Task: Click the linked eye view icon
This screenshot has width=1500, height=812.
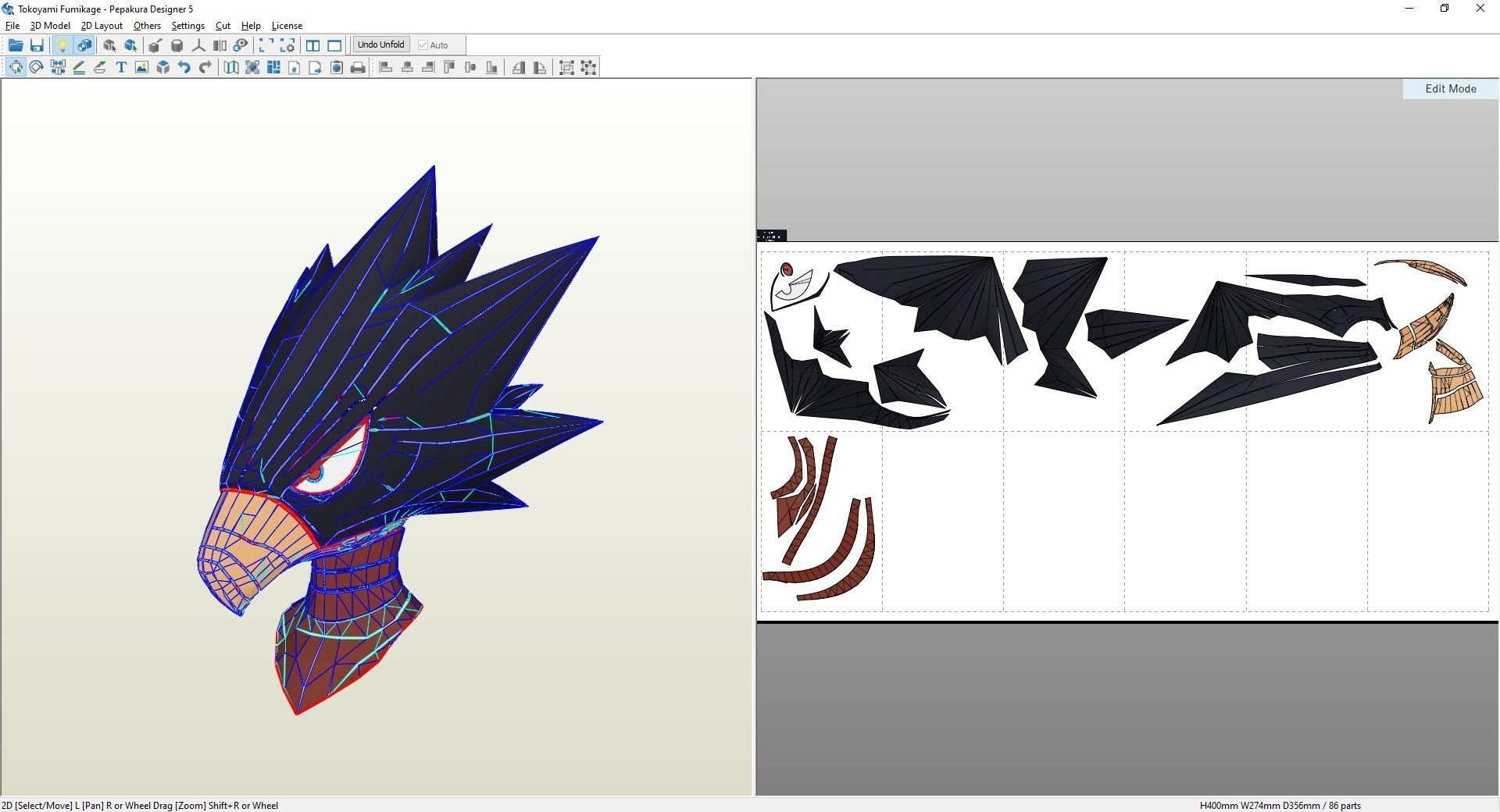Action: 241,45
